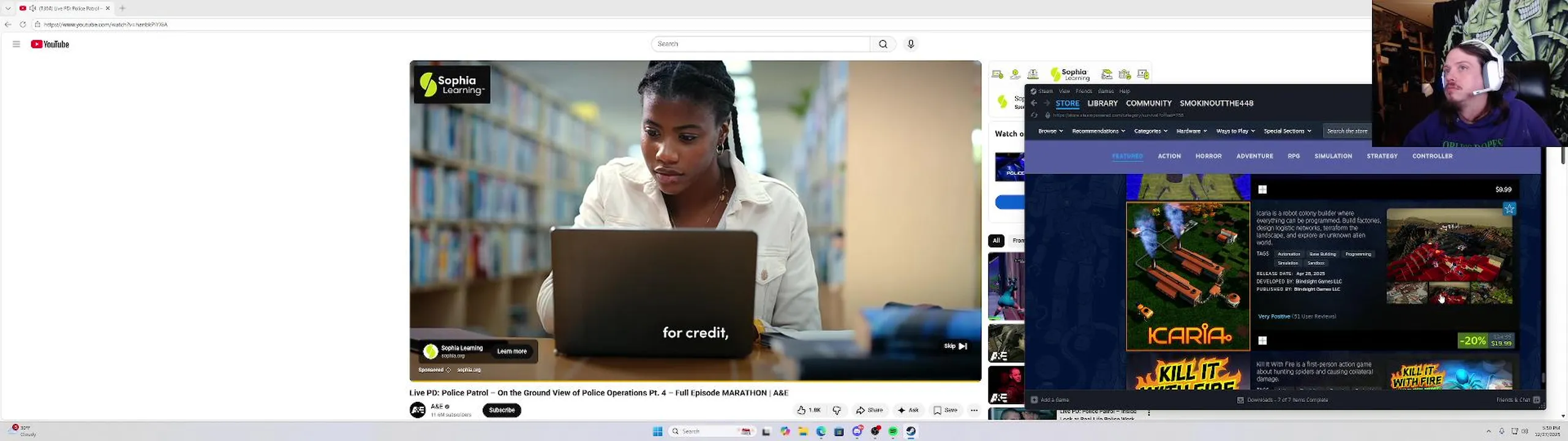Click the Base Building tag on Icaria
1568x441 pixels.
pyautogui.click(x=1322, y=254)
